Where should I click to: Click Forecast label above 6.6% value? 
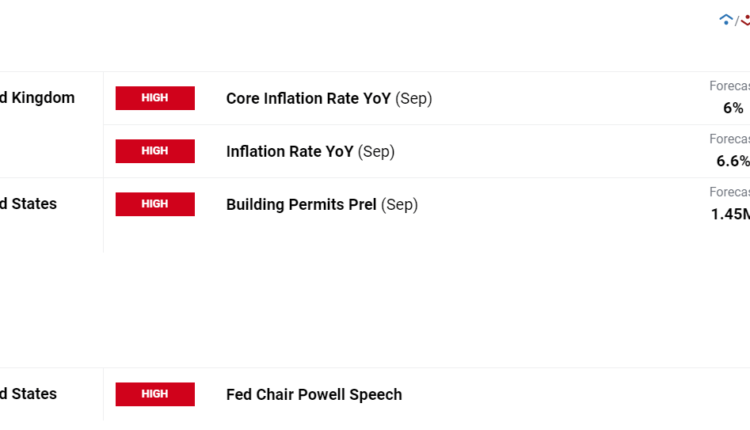pos(729,139)
